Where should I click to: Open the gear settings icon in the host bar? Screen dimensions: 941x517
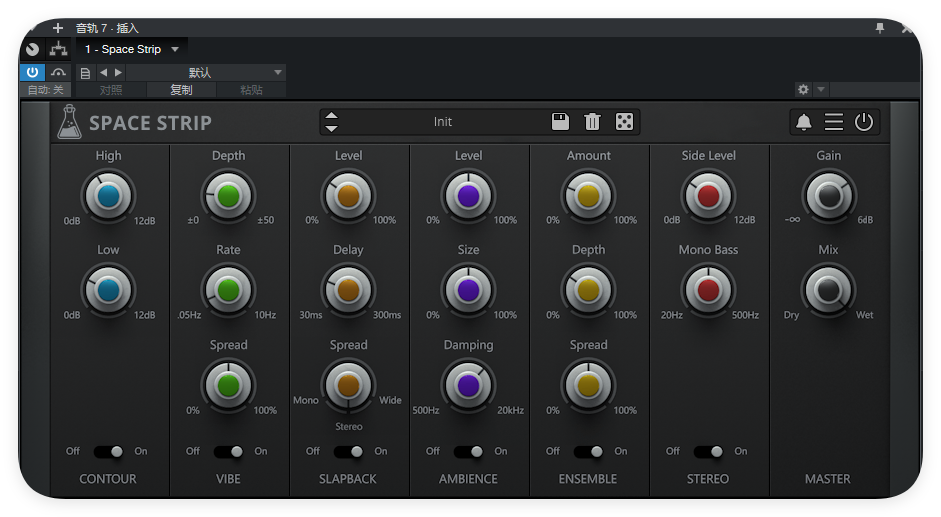pos(803,89)
